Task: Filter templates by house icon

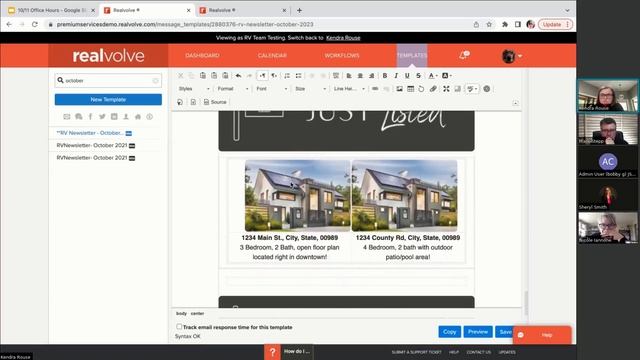Action: pos(138,117)
